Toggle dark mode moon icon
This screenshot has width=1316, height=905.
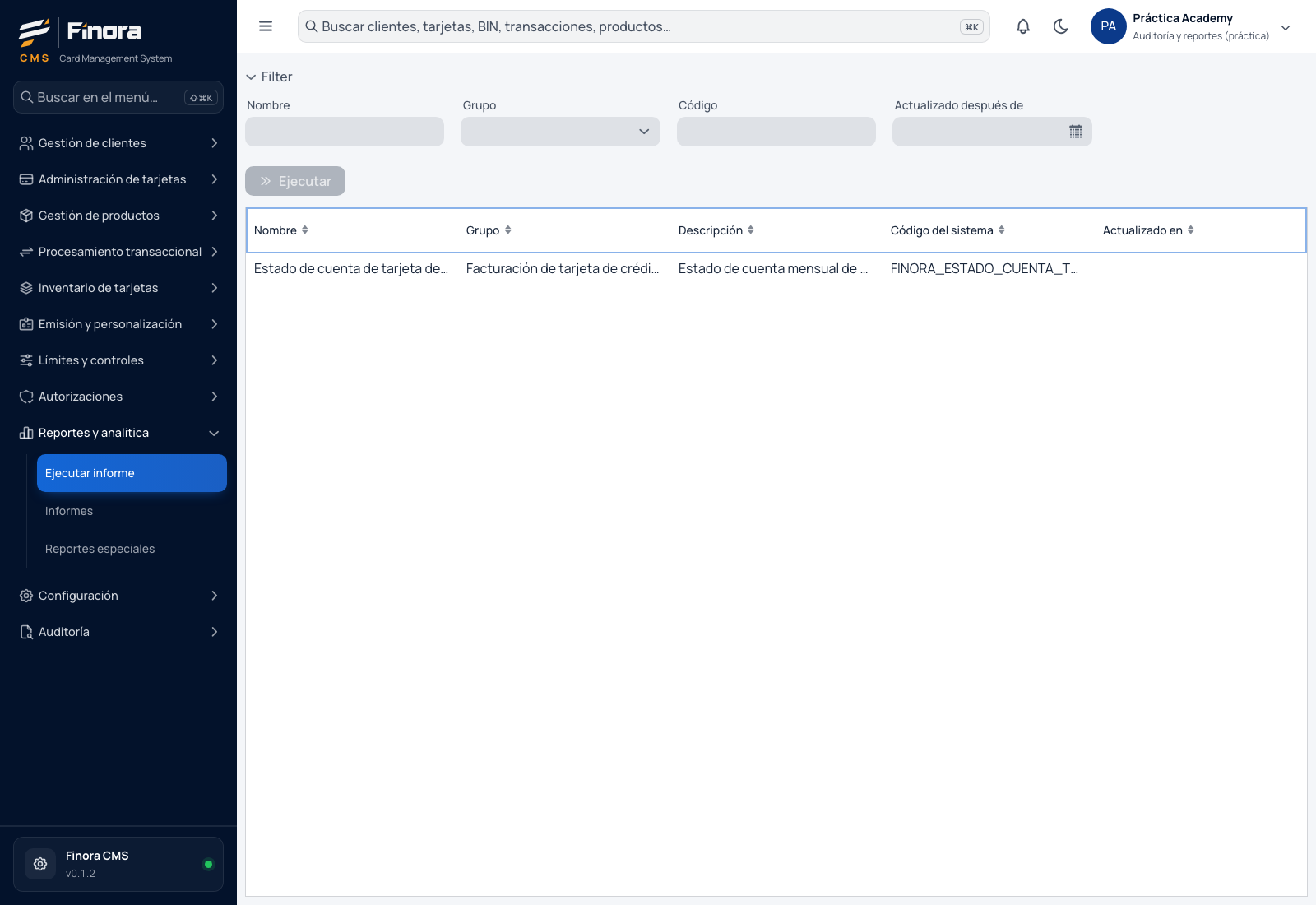[1061, 26]
